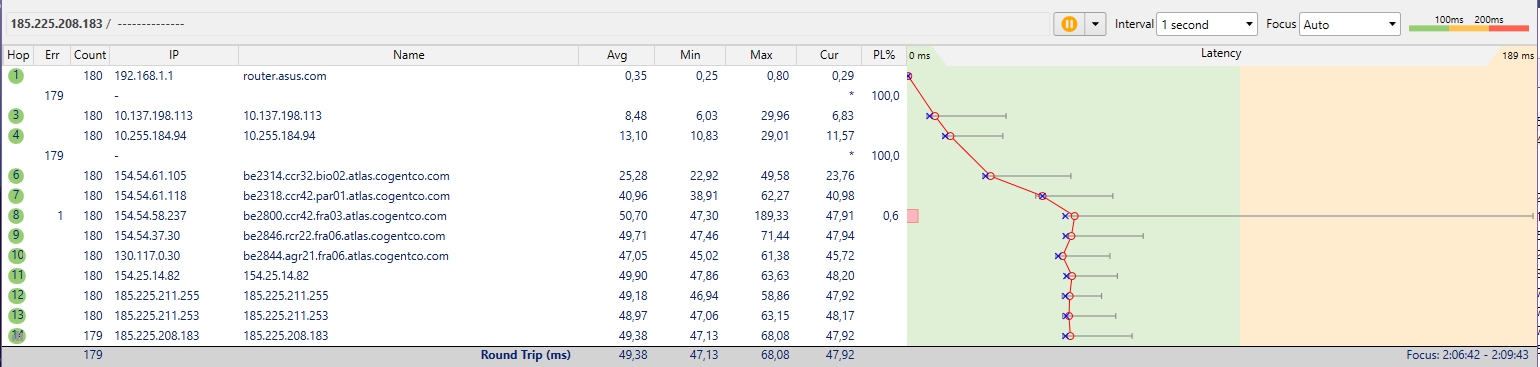This screenshot has height=367, width=1540.
Task: Click the IP cell 185.225.211.255
Action: coord(157,296)
